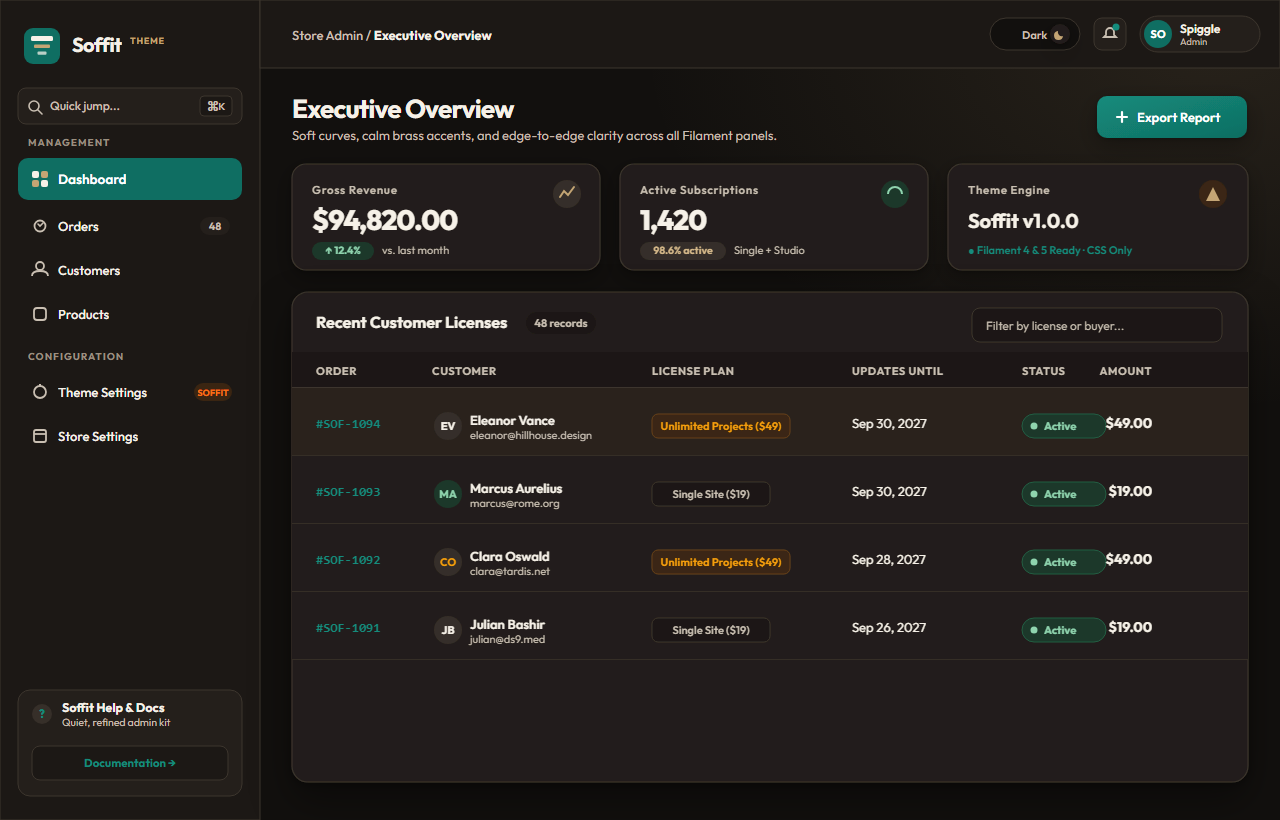Click the Theme Engine triangle icon
Viewport: 1280px width, 820px height.
(1213, 193)
